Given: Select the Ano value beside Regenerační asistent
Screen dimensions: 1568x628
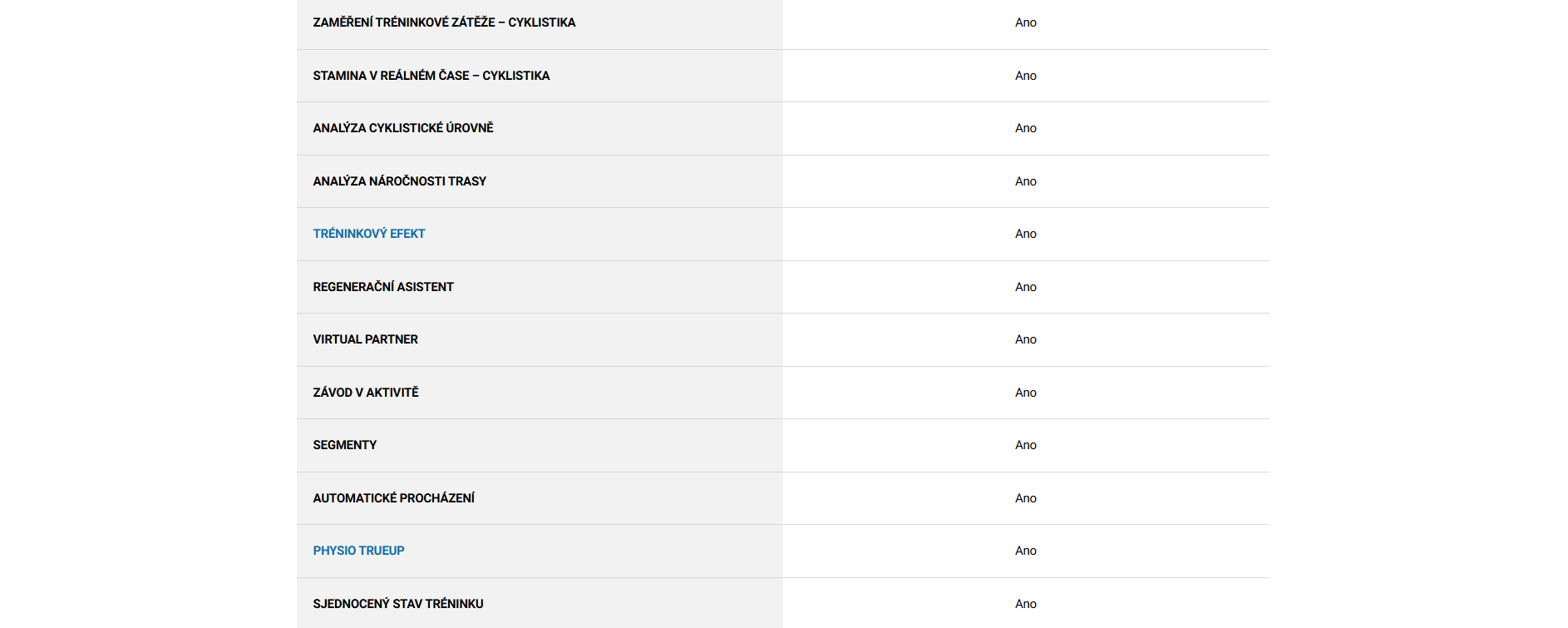Looking at the screenshot, I should (1025, 287).
